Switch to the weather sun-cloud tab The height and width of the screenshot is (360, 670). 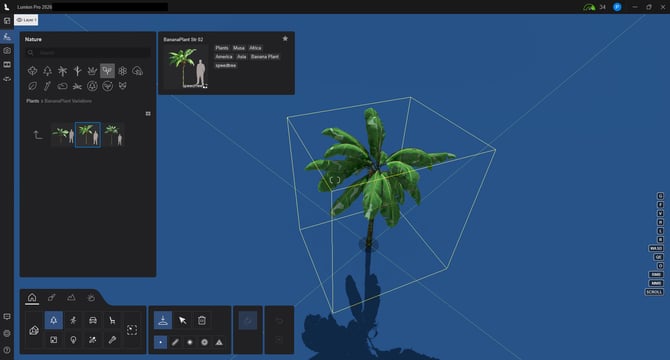[x=91, y=297]
